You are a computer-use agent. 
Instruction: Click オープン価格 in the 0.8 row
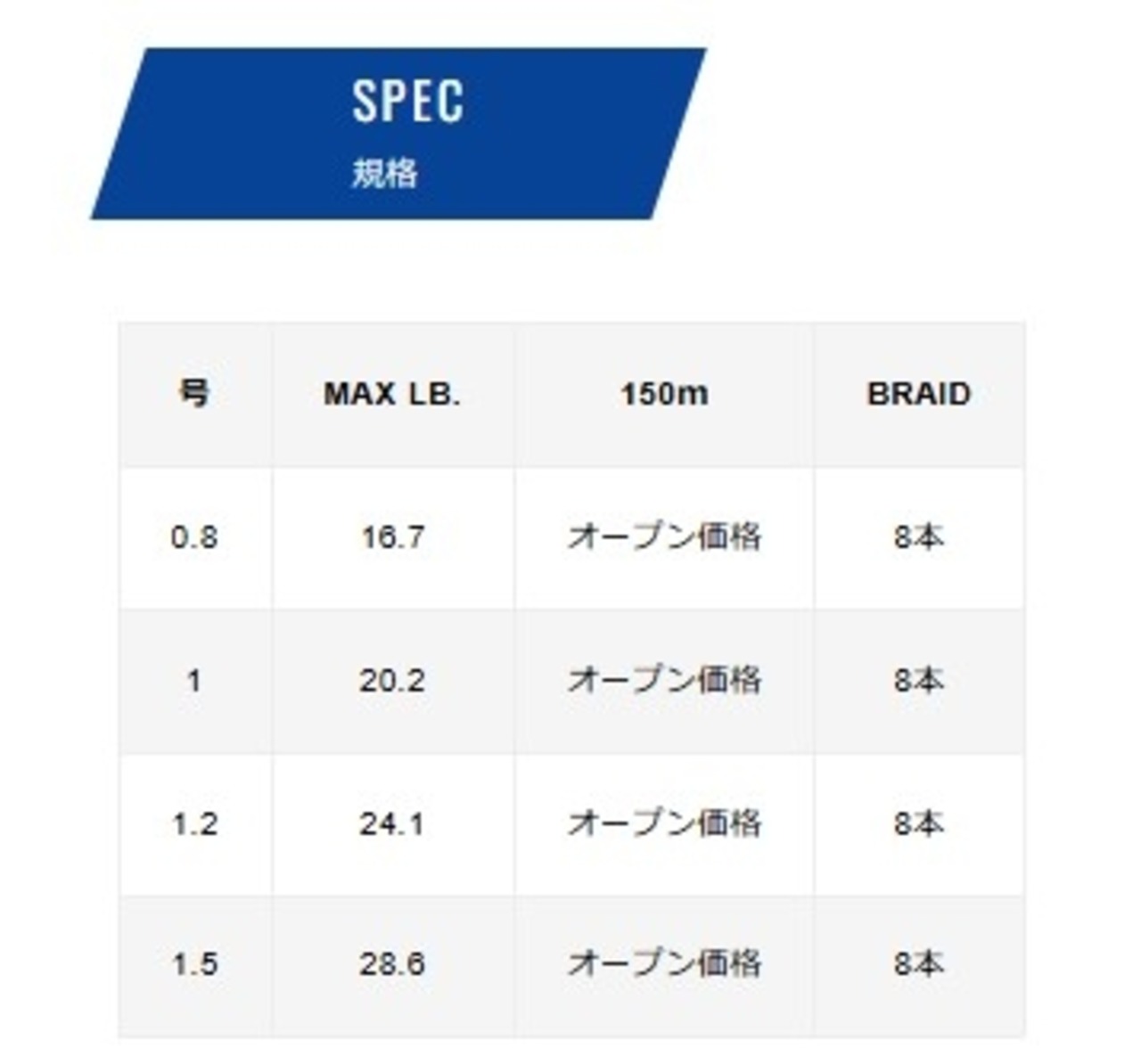664,536
